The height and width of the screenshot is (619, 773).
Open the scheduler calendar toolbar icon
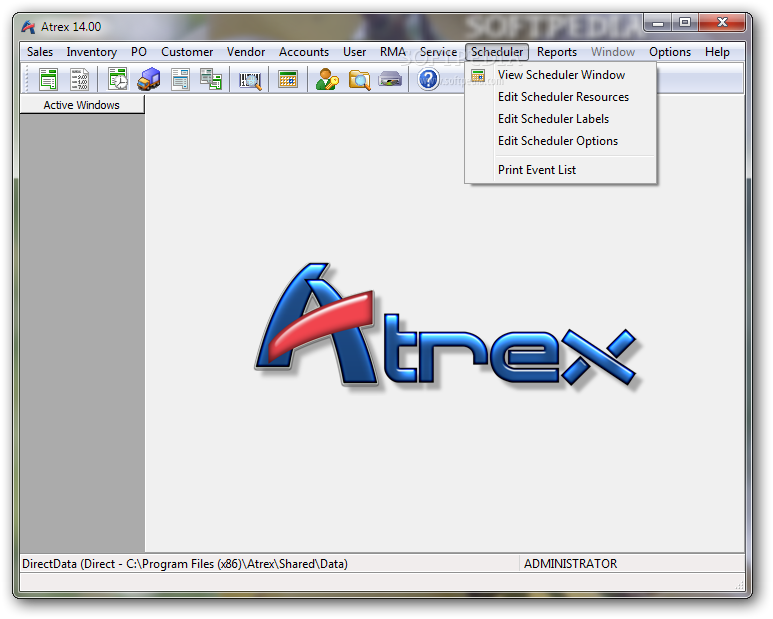(x=288, y=79)
